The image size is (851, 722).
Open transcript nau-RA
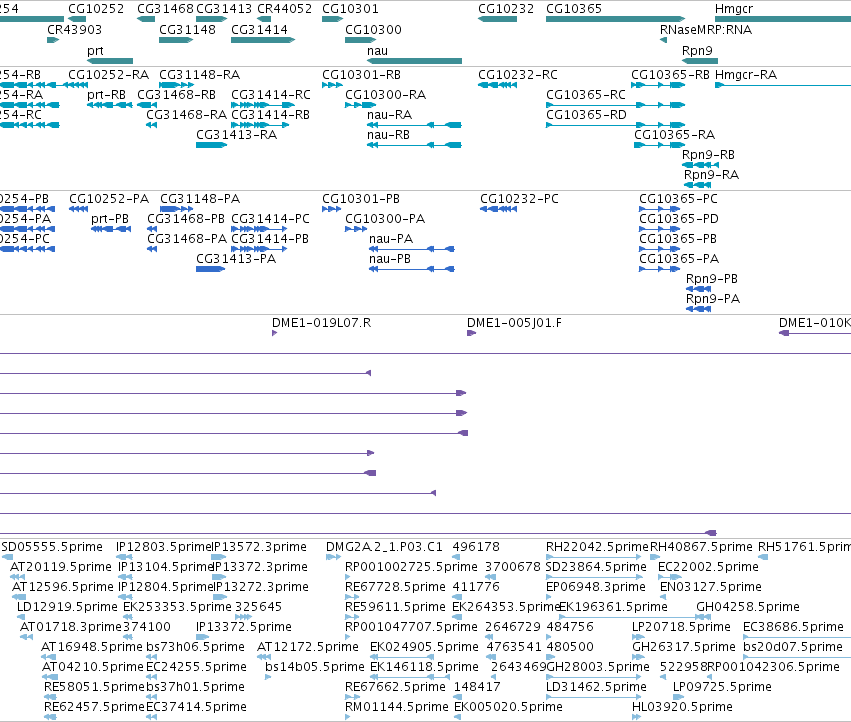pyautogui.click(x=389, y=115)
